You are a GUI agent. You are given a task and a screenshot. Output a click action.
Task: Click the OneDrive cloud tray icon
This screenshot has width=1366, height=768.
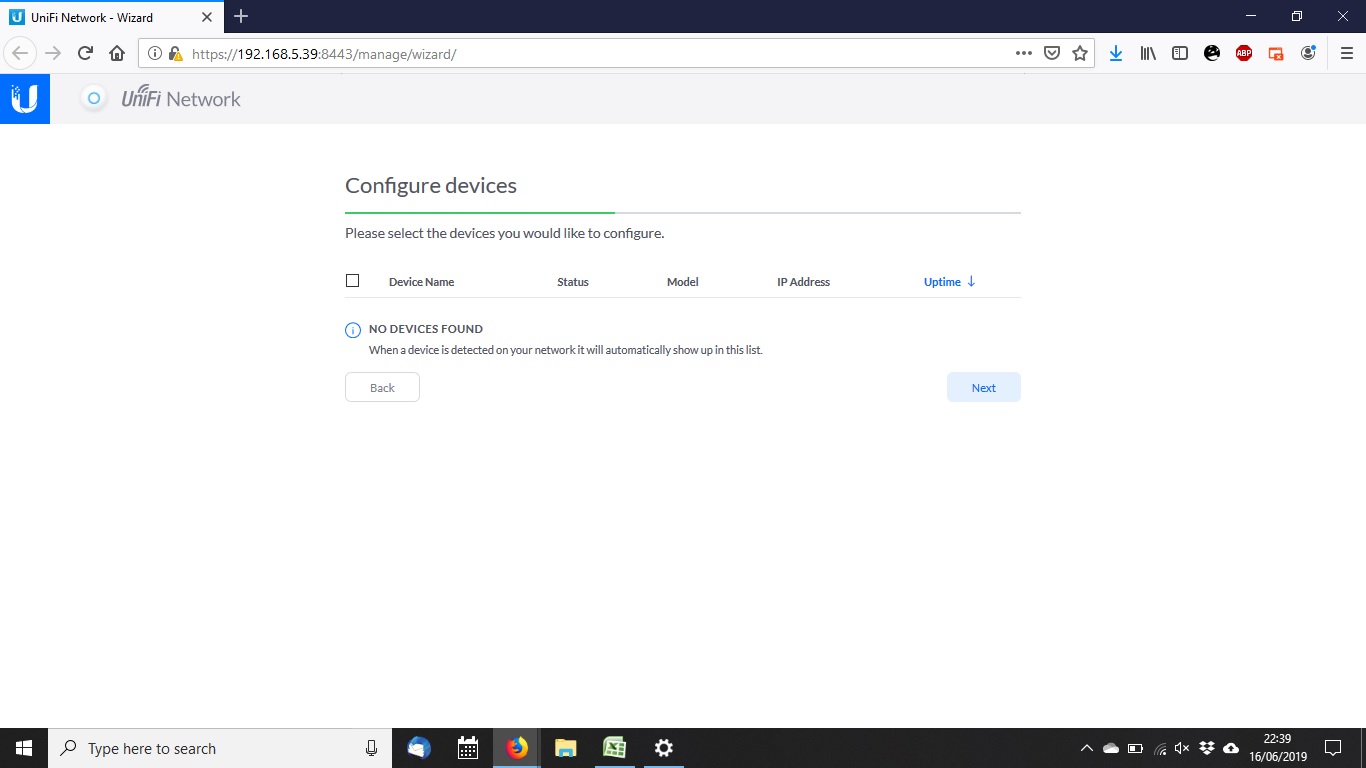[x=1110, y=748]
